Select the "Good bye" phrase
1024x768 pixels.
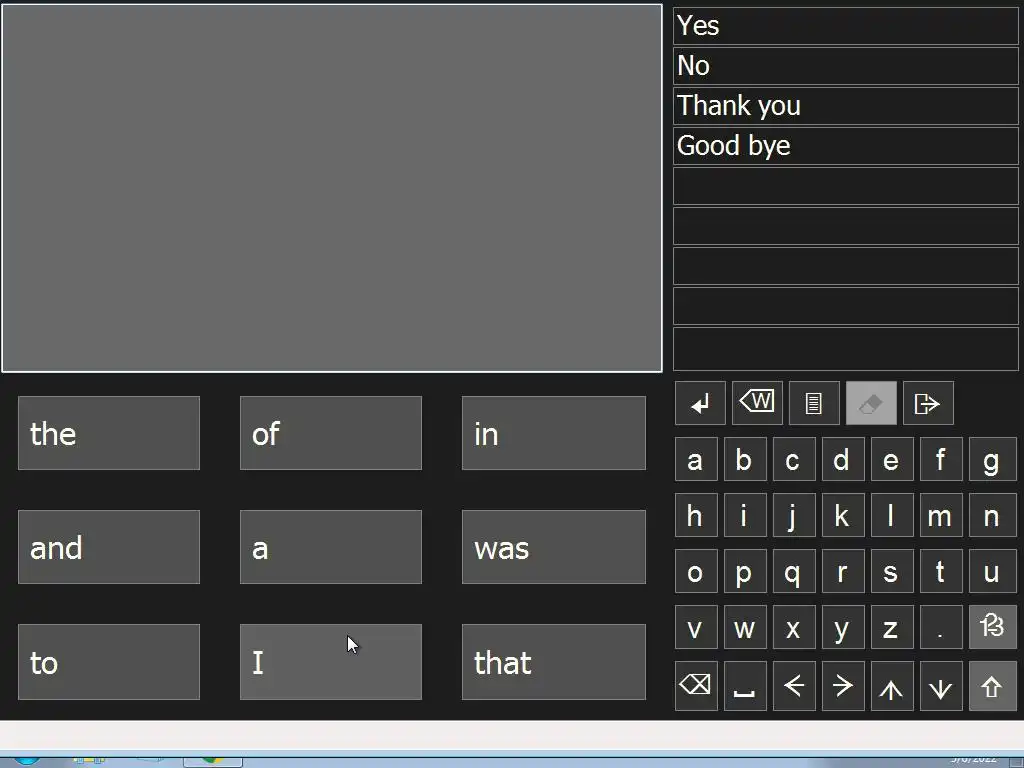click(x=845, y=146)
